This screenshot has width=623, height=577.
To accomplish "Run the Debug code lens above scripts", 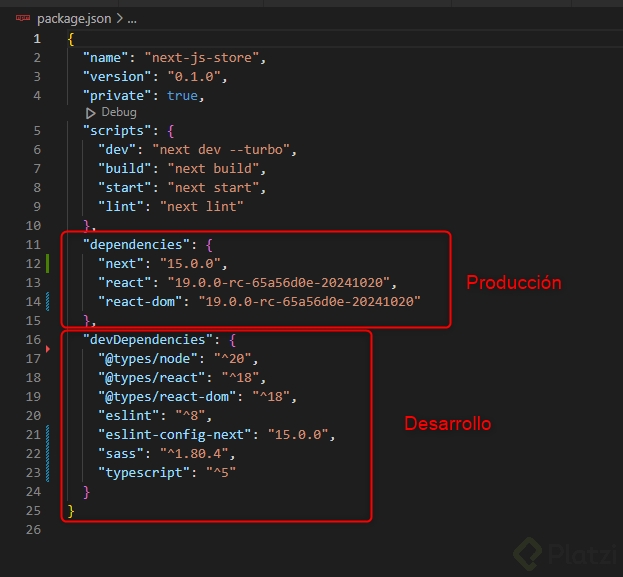I will click(x=118, y=113).
